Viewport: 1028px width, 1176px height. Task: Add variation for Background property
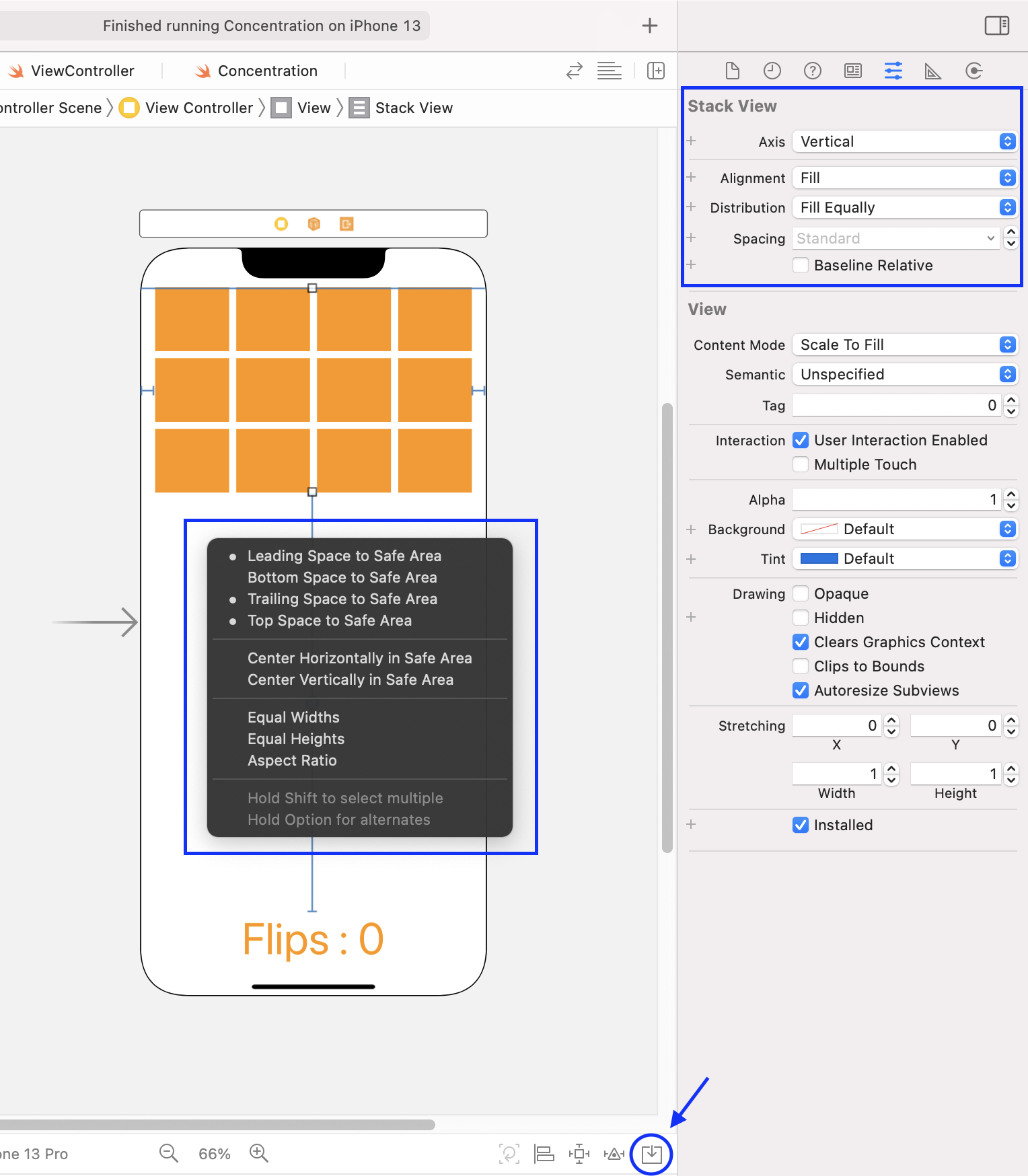(x=691, y=529)
